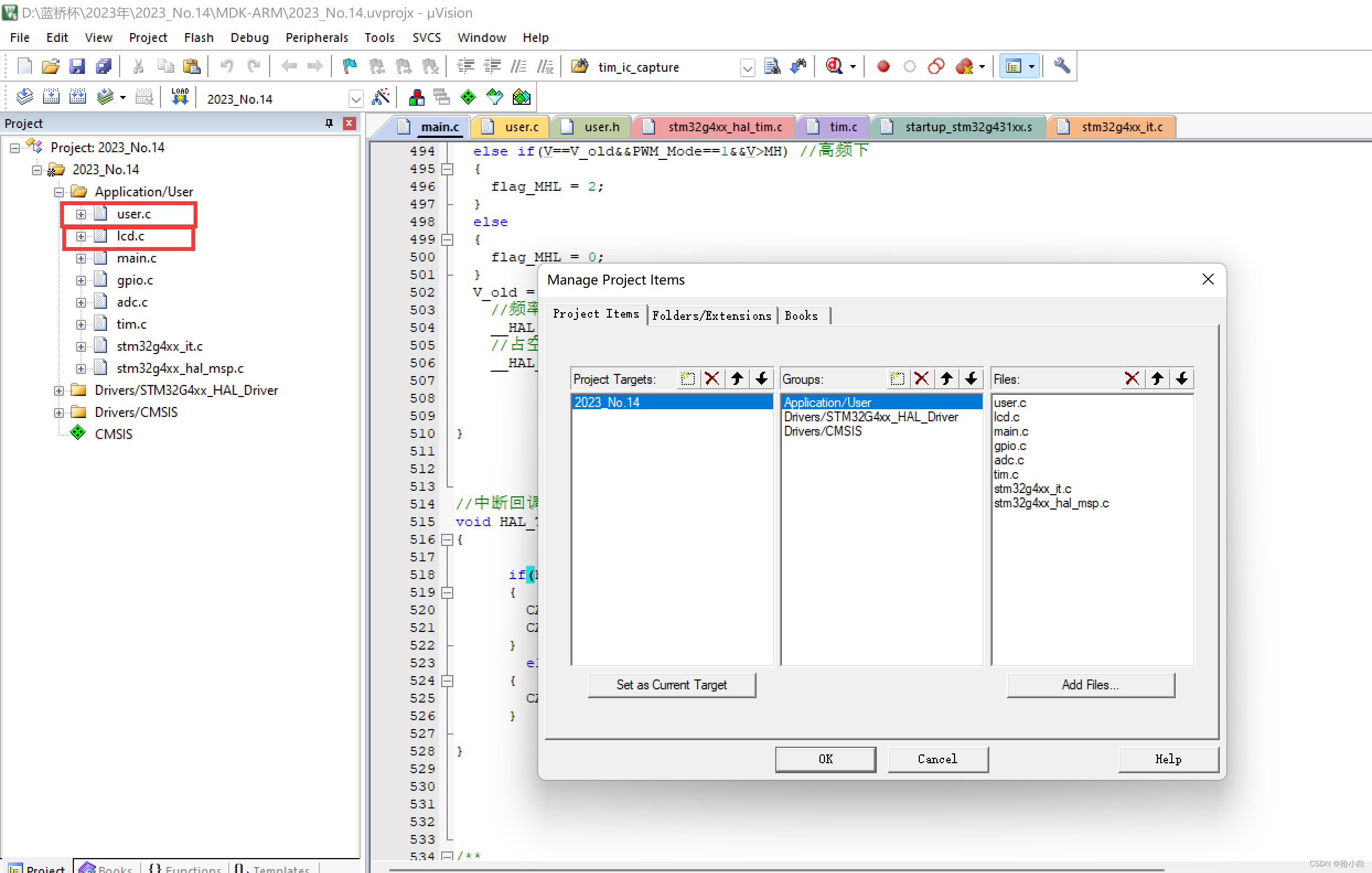This screenshot has width=1372, height=873.
Task: Expand main.c in project tree
Action: [81, 259]
